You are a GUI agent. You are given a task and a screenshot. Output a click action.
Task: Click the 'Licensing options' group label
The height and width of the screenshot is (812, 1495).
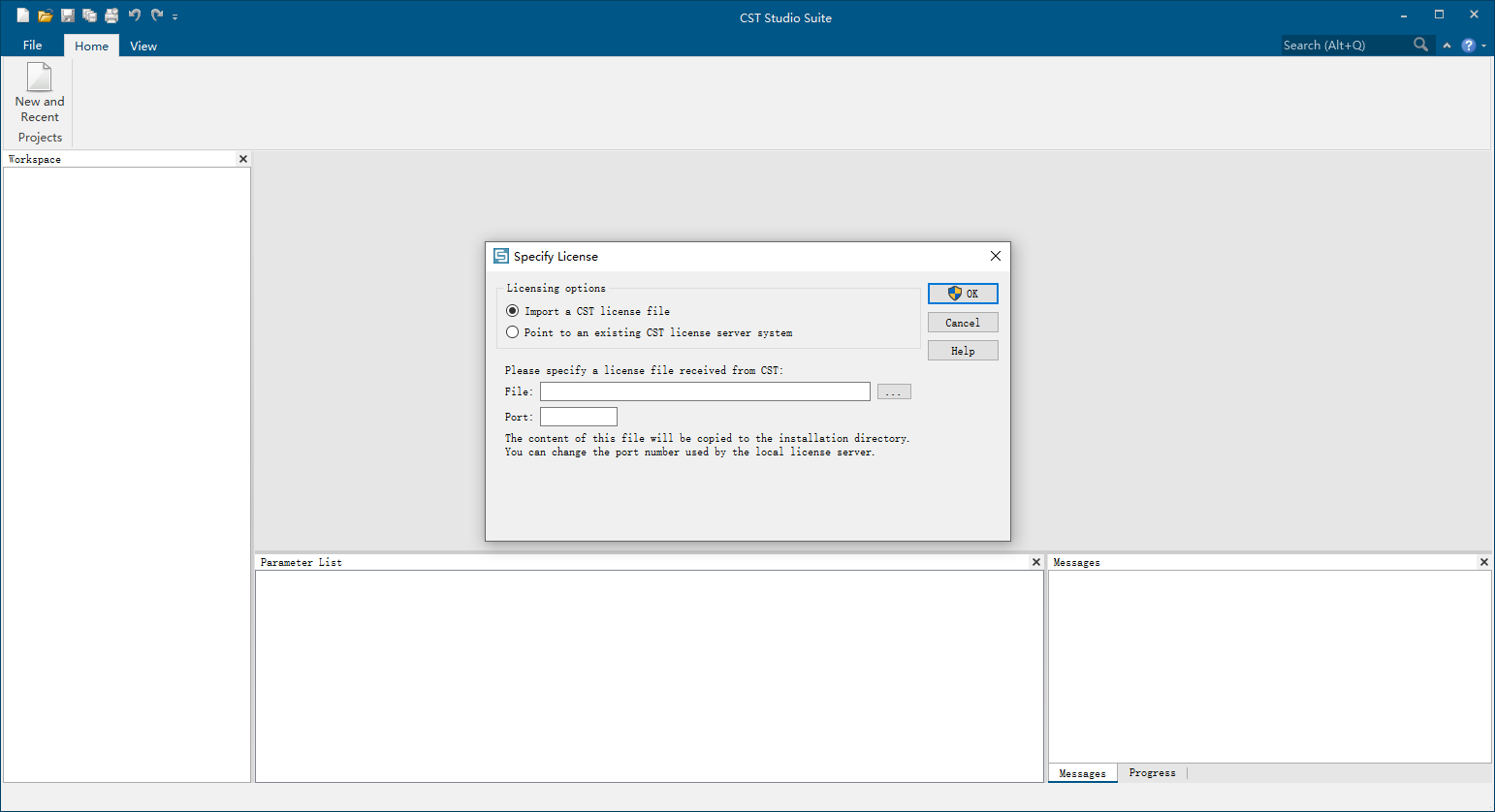pos(557,288)
